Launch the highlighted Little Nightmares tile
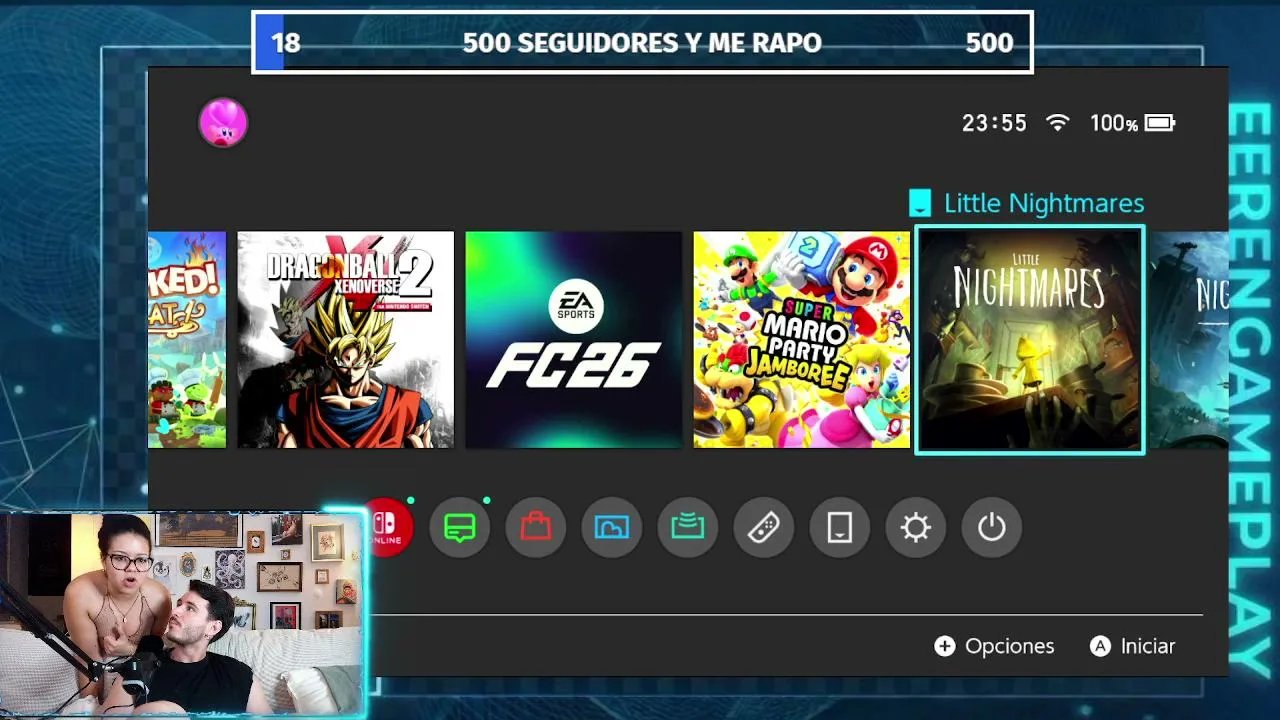Image resolution: width=1280 pixels, height=720 pixels. pyautogui.click(x=1030, y=340)
